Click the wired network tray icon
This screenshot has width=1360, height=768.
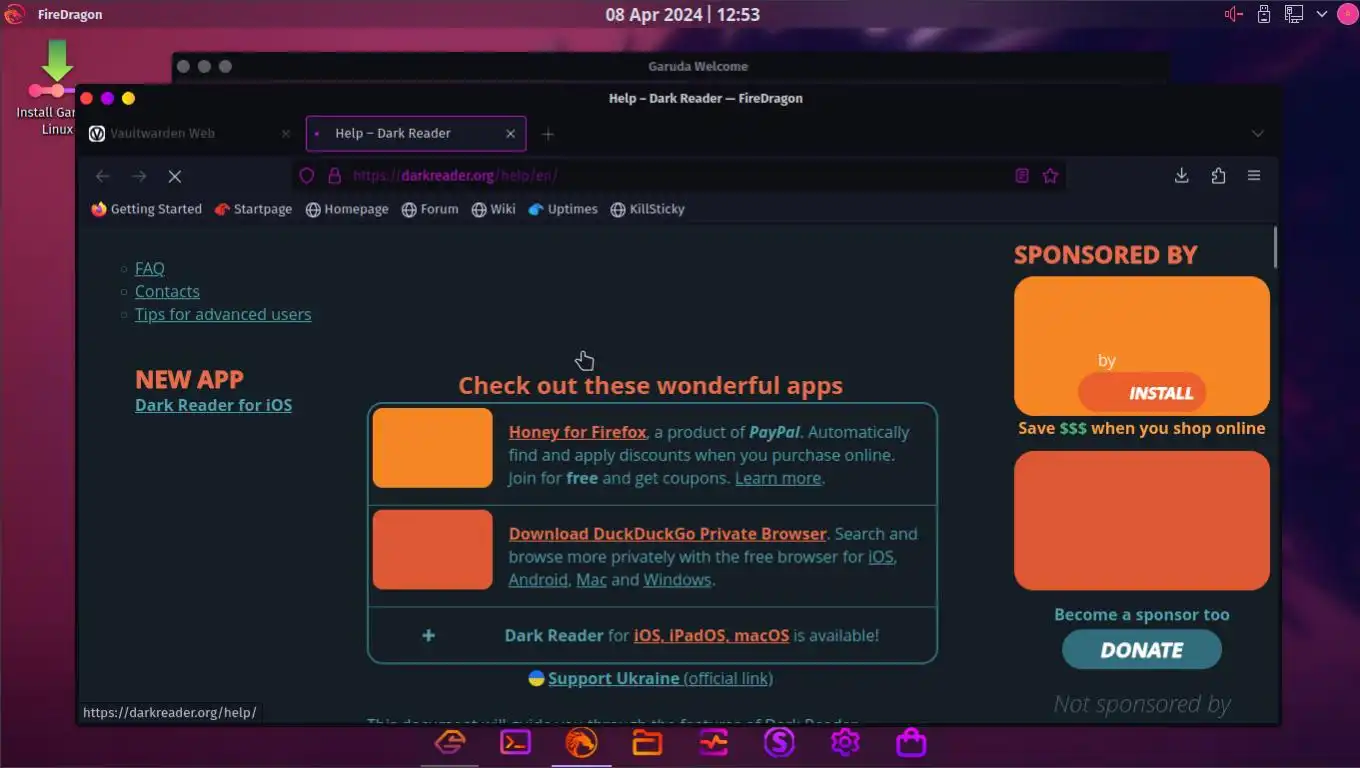tap(1293, 14)
